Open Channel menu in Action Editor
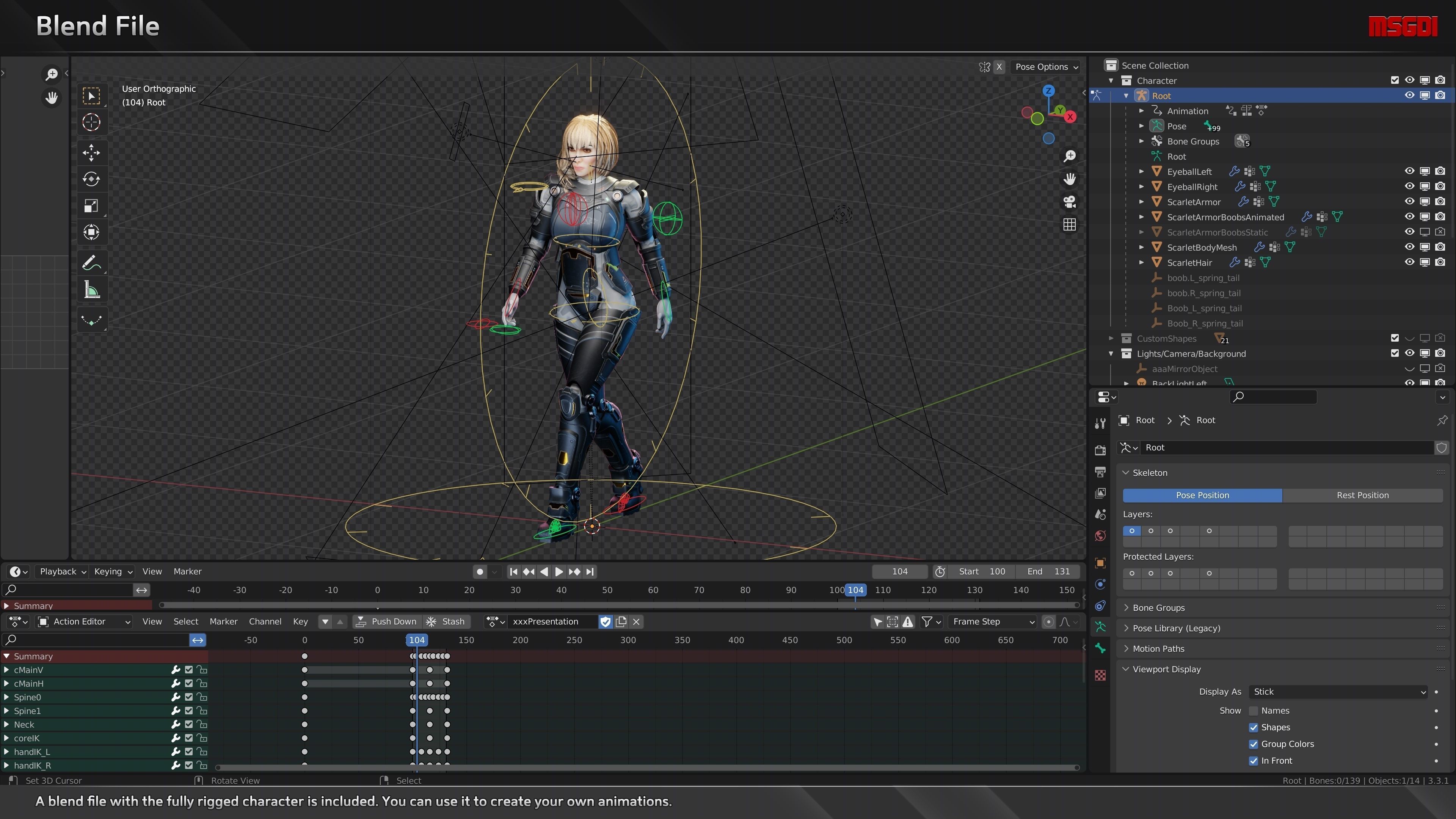This screenshot has height=819, width=1456. pyautogui.click(x=265, y=622)
